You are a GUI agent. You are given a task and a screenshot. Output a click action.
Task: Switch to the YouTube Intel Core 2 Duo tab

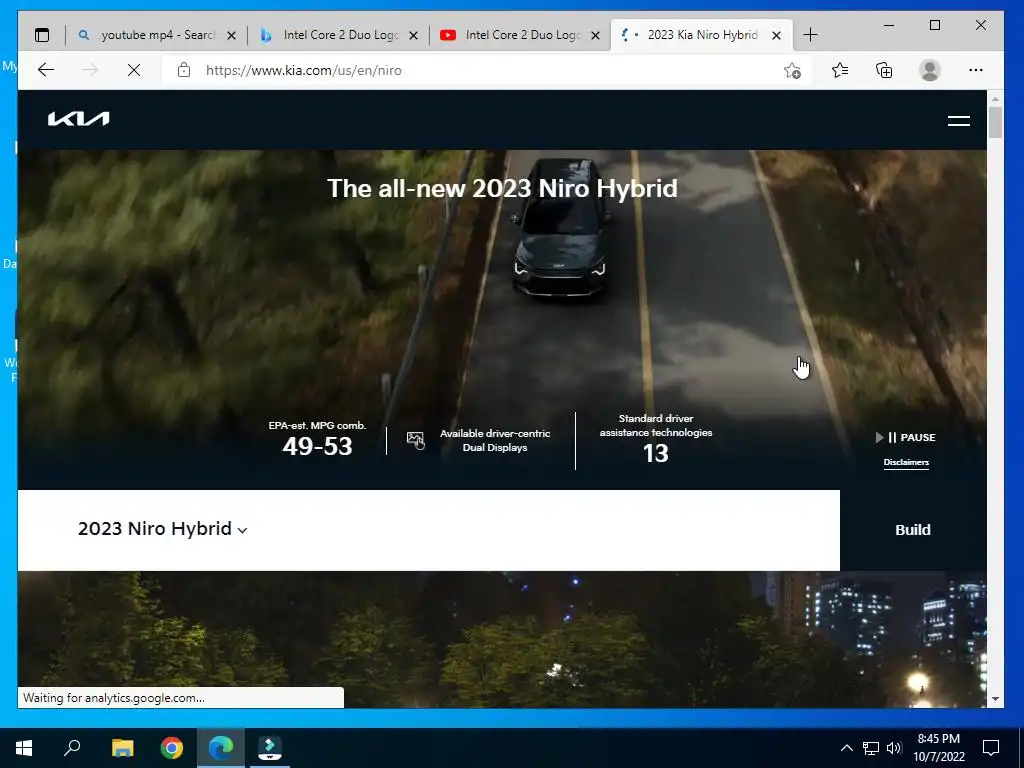click(x=520, y=35)
